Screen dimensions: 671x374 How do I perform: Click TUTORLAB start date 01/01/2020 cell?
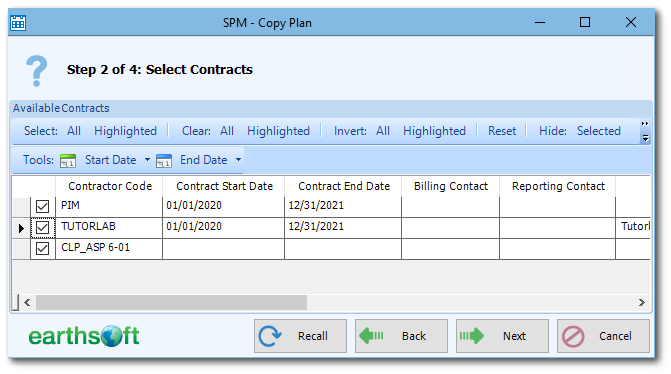coord(223,228)
